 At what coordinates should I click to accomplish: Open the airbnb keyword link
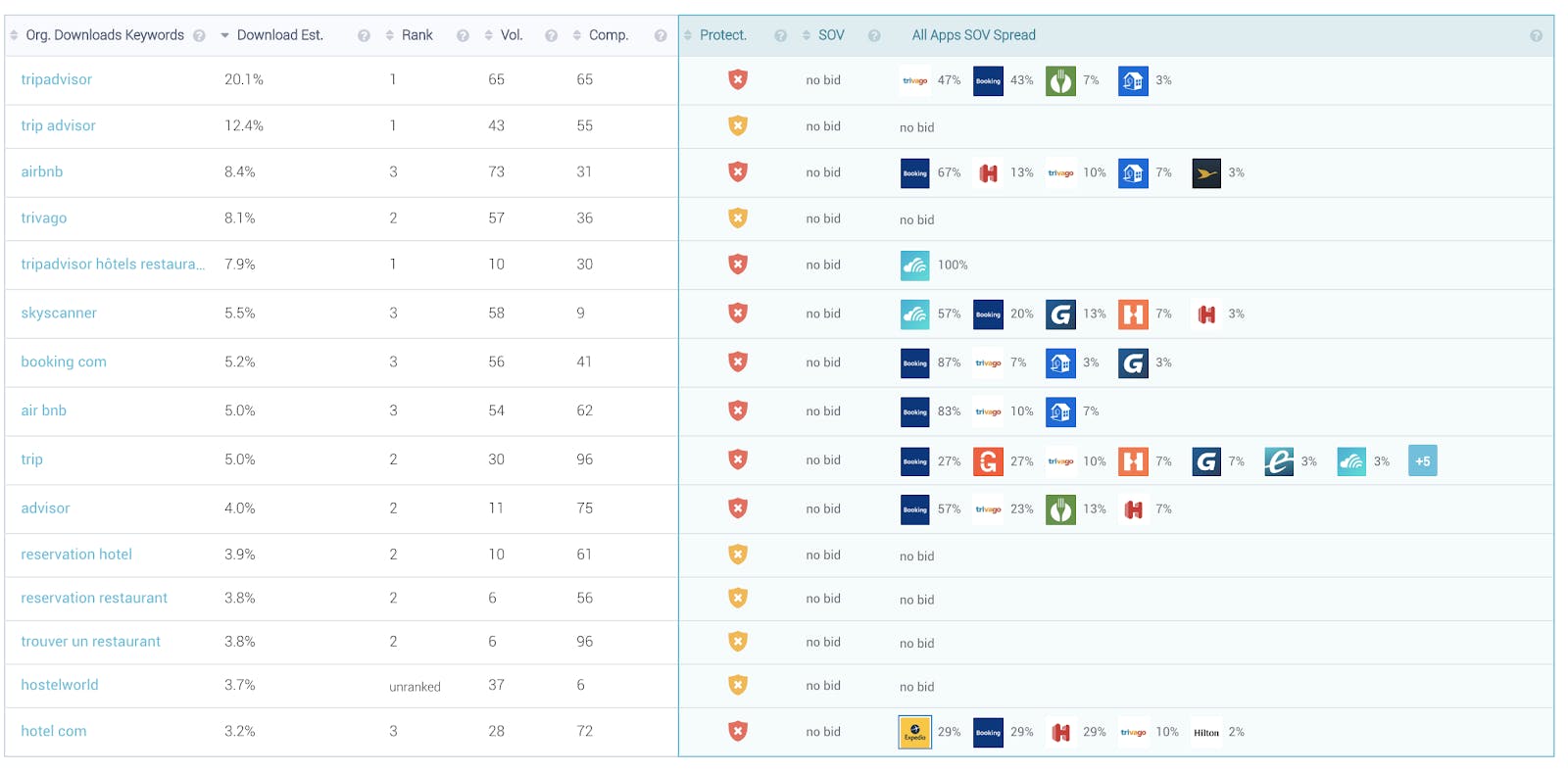42,171
